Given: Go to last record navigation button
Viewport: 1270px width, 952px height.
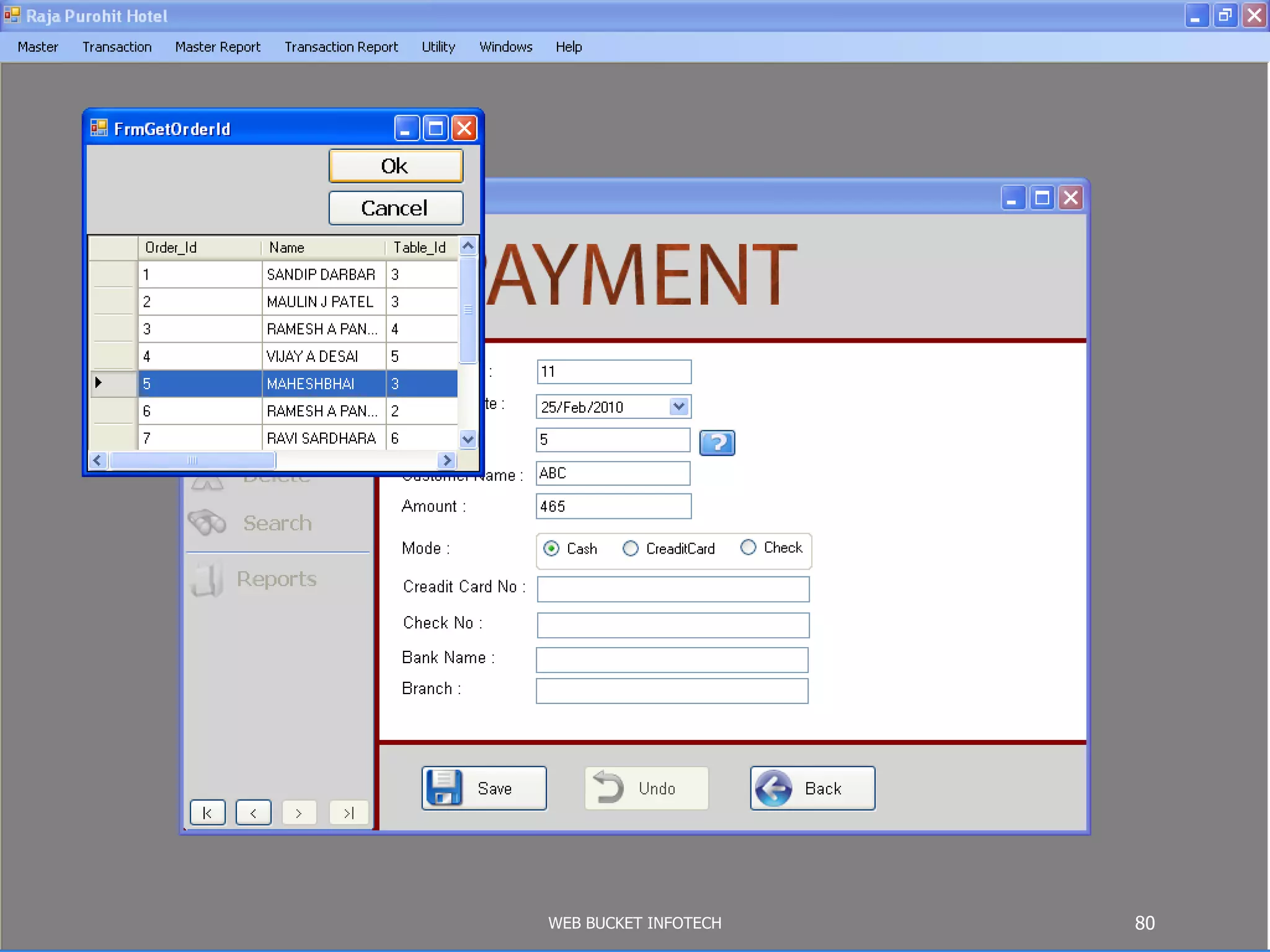Looking at the screenshot, I should click(349, 813).
